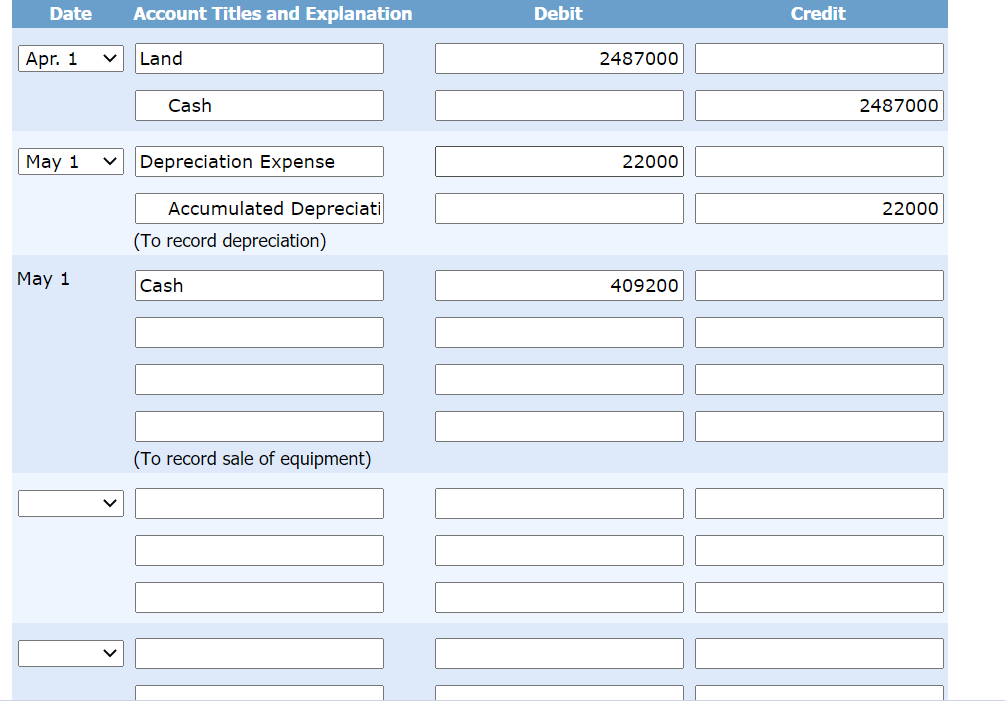This screenshot has height=705, width=1005.
Task: Click the Accumulated Depreciation account field
Action: click(x=260, y=208)
